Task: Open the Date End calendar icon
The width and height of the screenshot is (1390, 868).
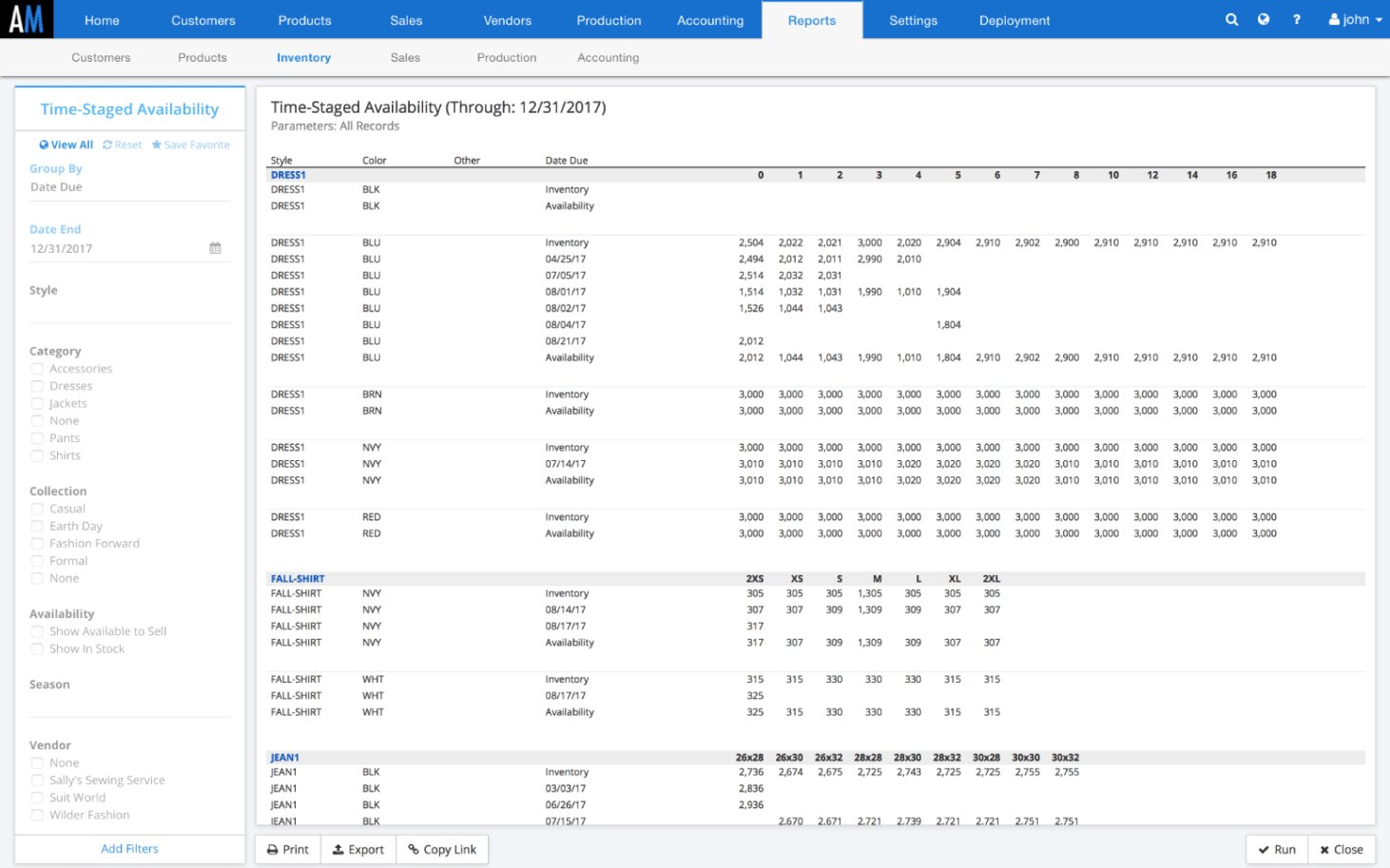Action: coord(215,248)
